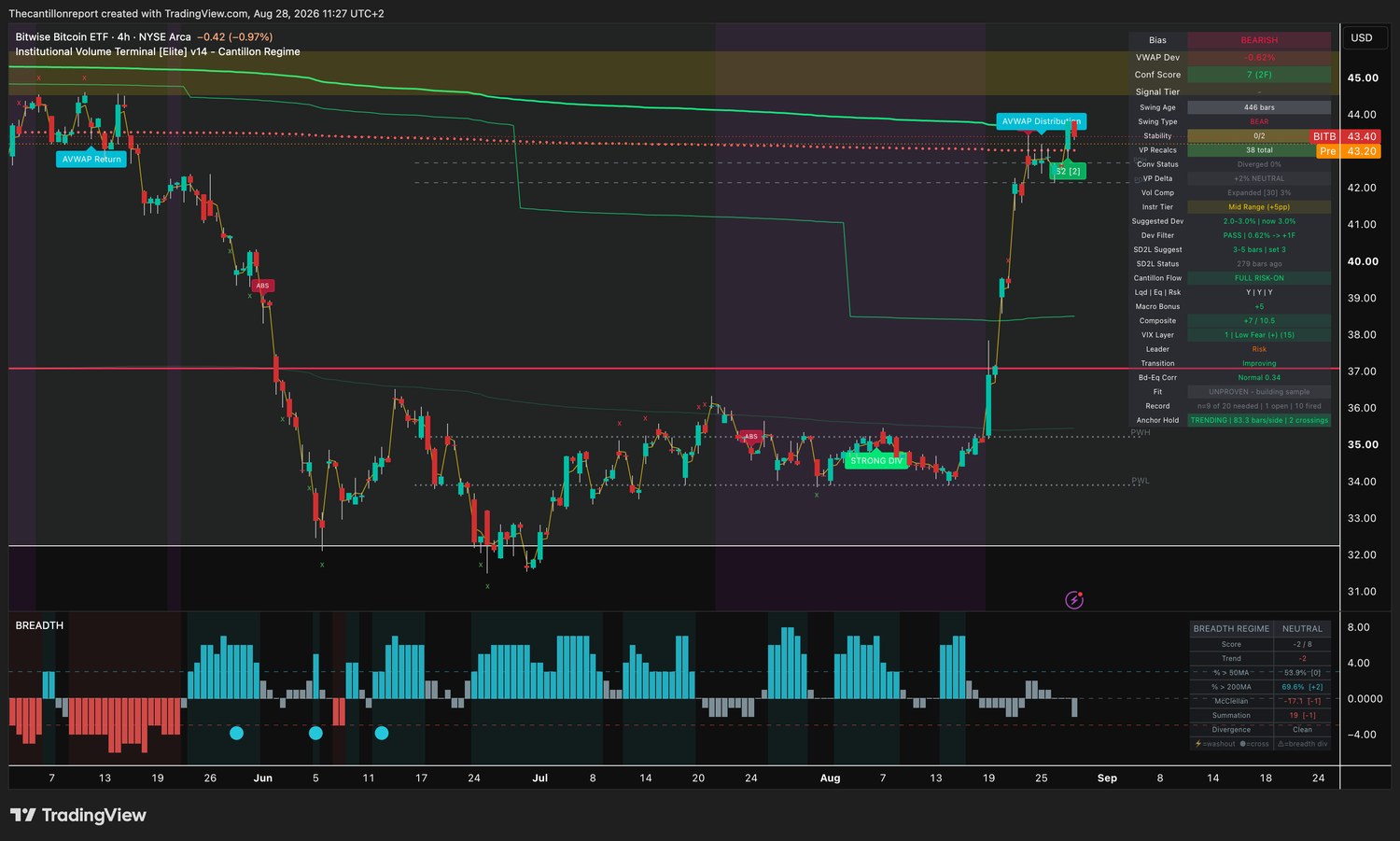
Task: Click the Leader value Risk
Action: 1259,349
